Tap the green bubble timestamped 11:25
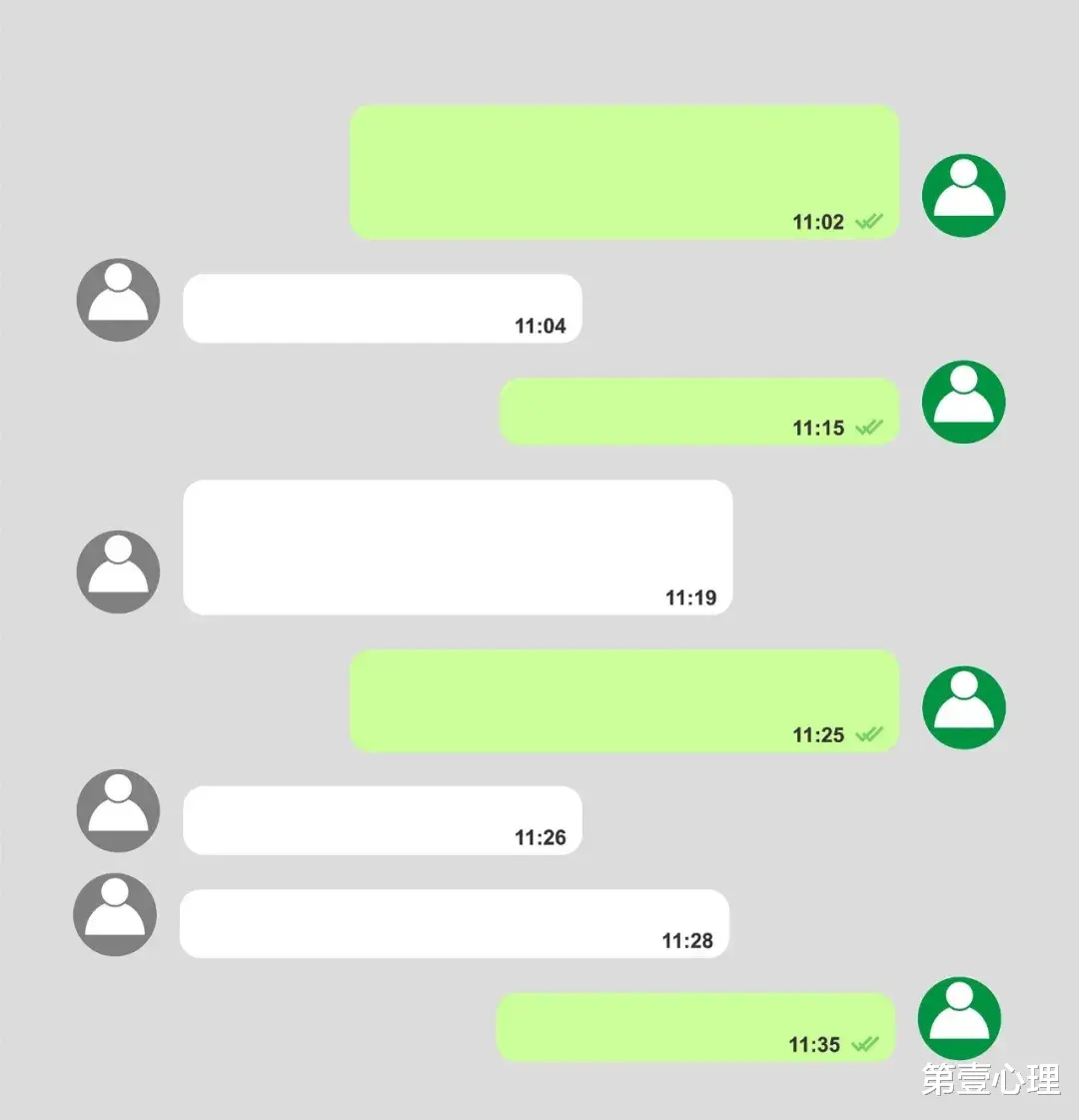 click(x=624, y=700)
